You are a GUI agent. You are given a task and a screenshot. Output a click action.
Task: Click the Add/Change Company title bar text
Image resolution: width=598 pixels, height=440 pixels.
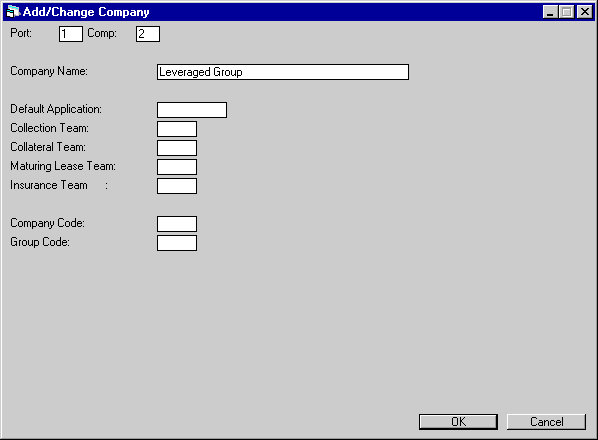pyautogui.click(x=86, y=12)
